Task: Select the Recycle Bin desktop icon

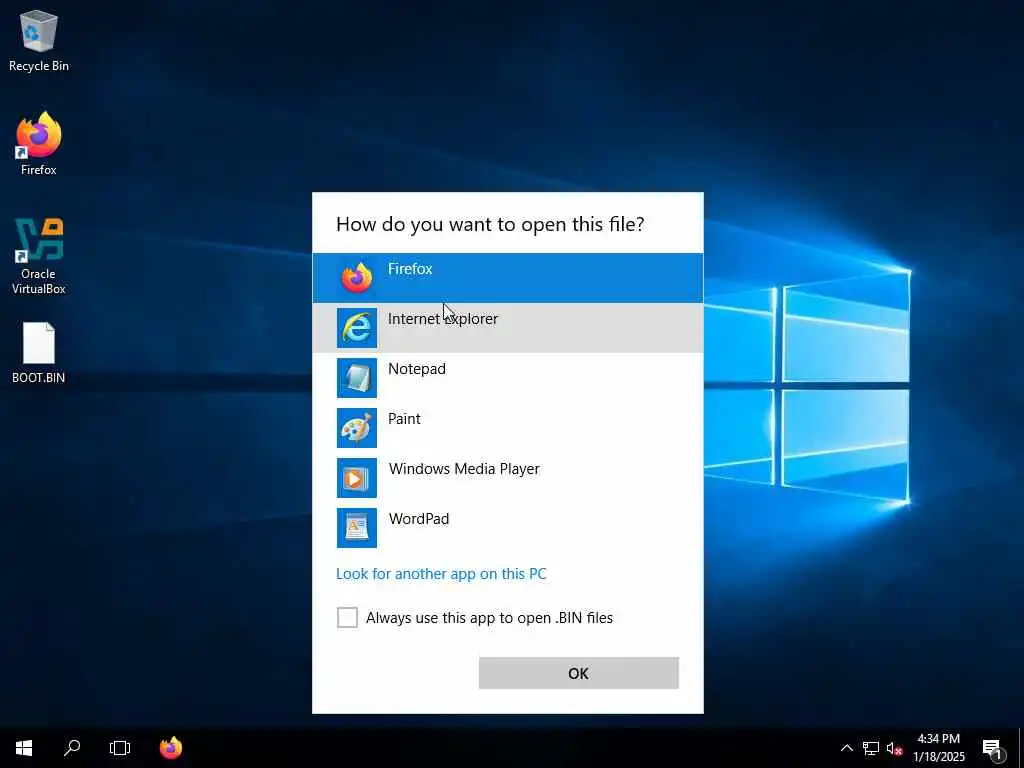Action: point(39,40)
